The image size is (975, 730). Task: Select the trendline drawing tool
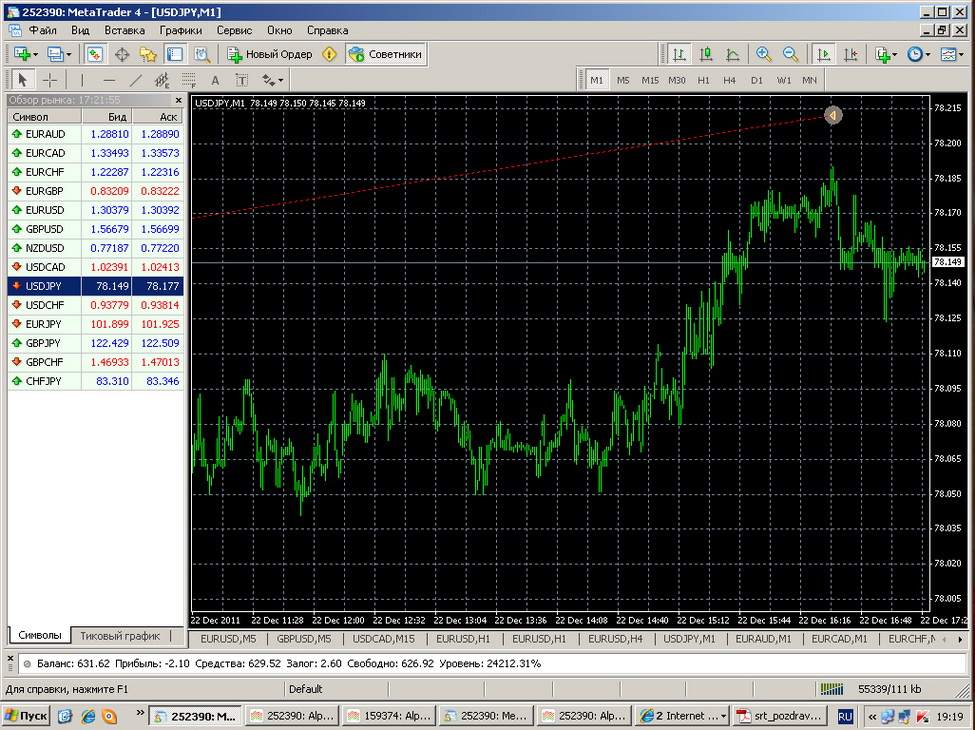point(135,80)
